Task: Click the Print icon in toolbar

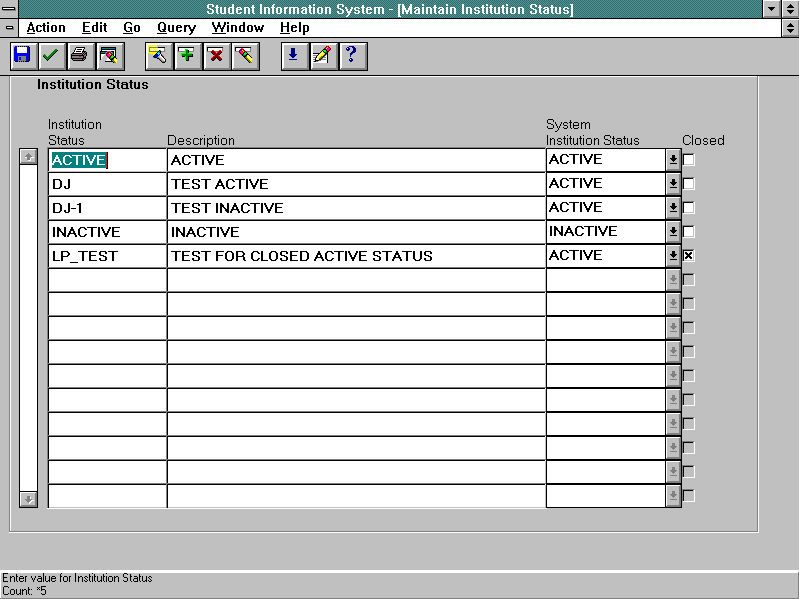Action: 79,56
